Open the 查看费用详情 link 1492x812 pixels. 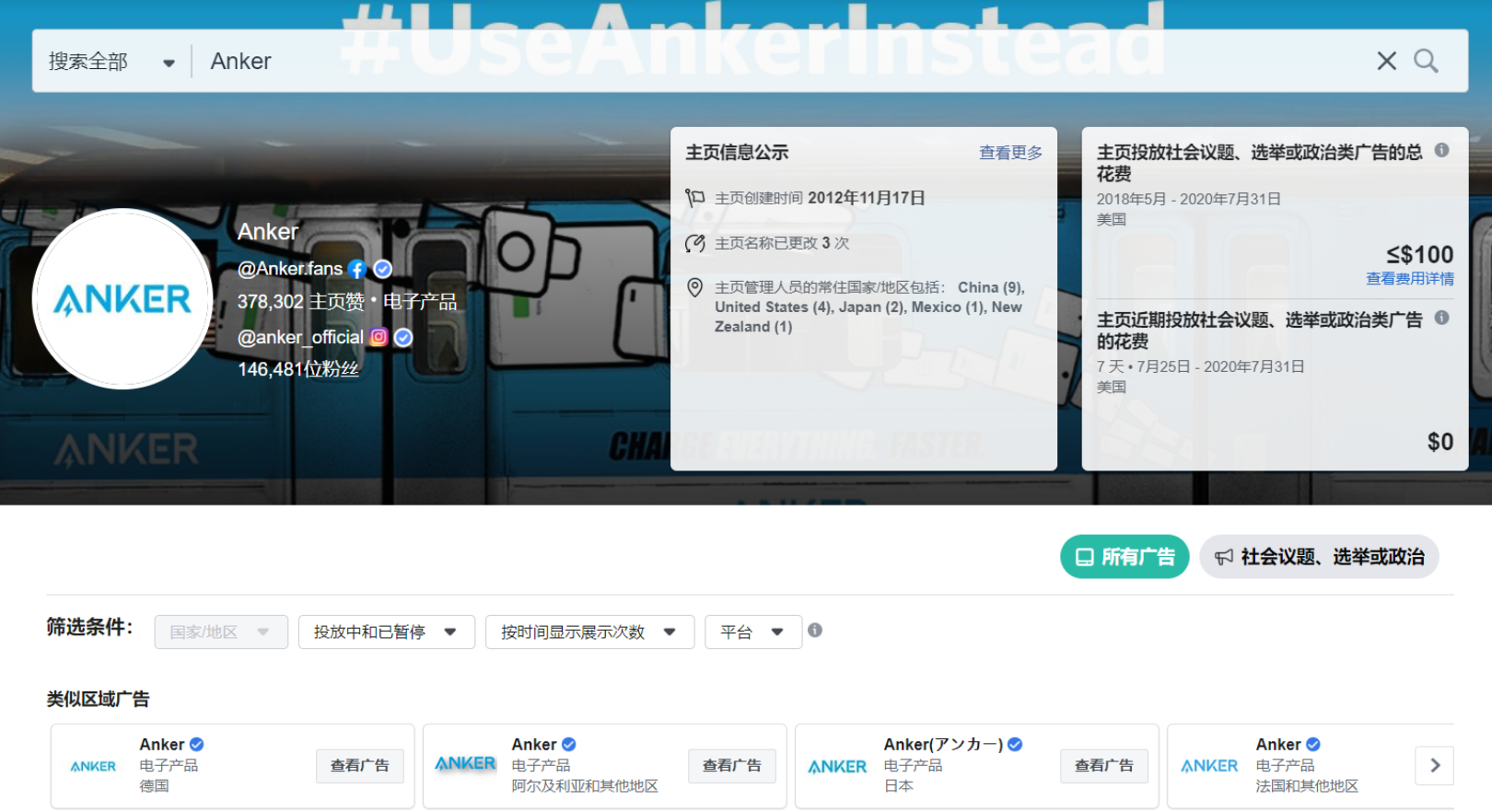point(1410,279)
